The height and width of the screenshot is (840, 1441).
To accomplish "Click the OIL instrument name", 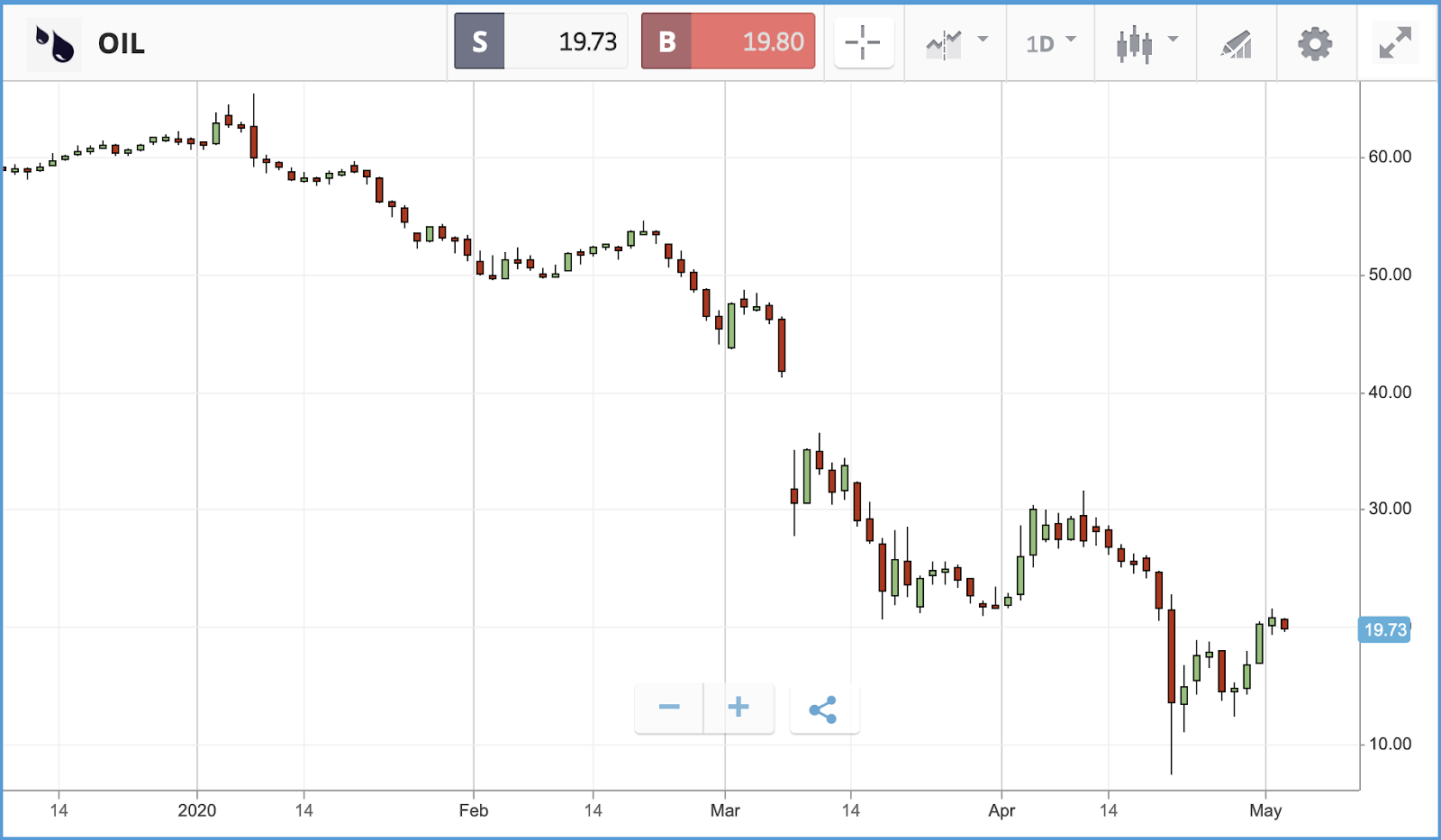I will tap(122, 43).
